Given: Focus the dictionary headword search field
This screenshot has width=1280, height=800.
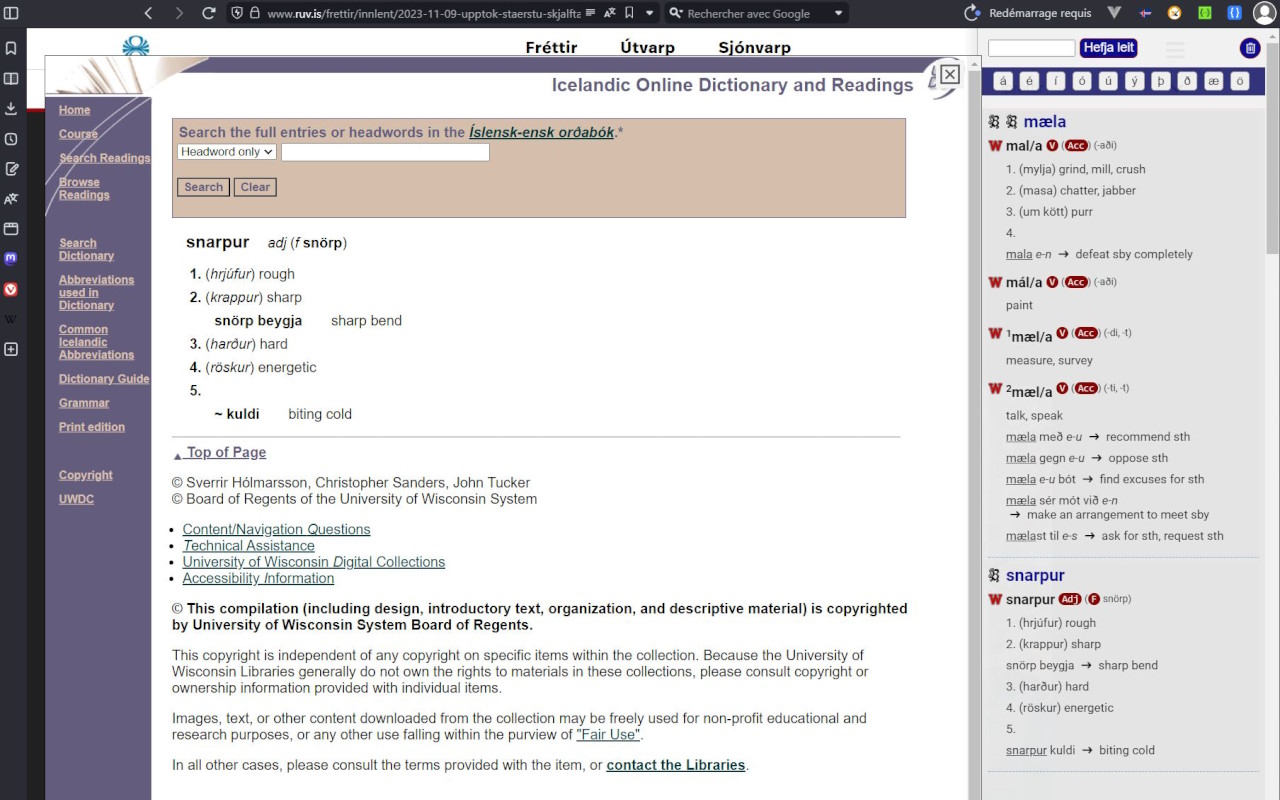Looking at the screenshot, I should [x=385, y=152].
